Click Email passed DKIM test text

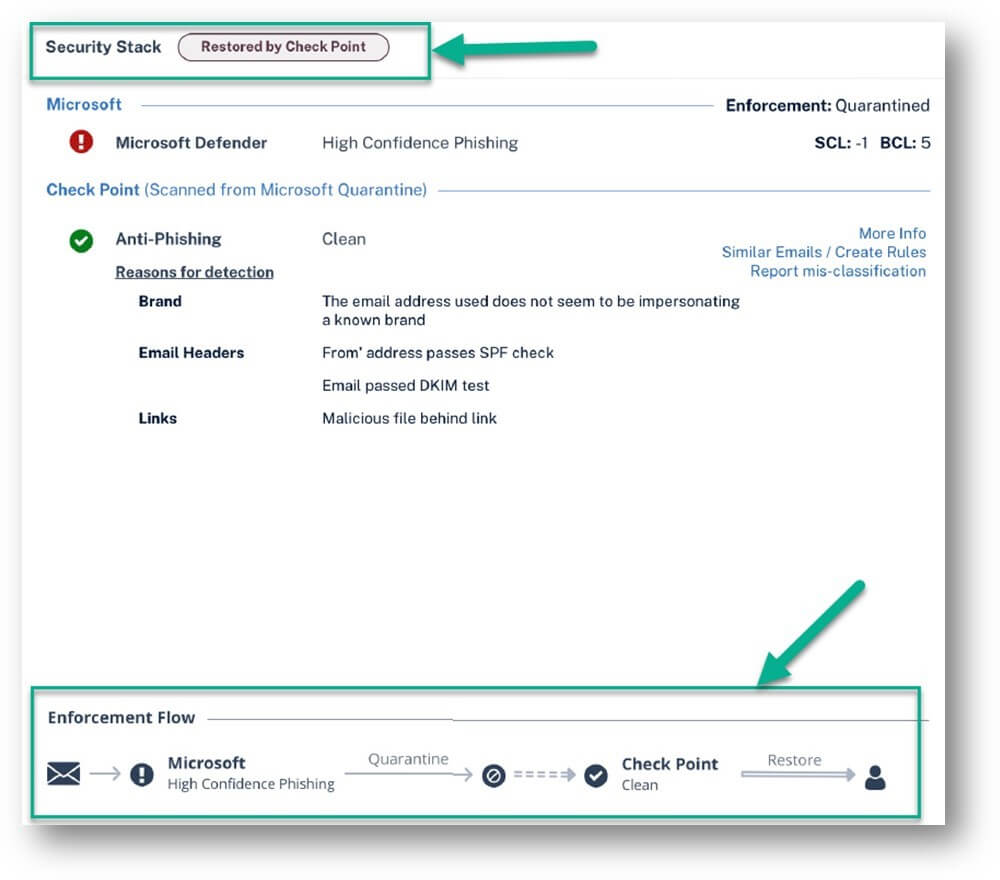coord(406,385)
